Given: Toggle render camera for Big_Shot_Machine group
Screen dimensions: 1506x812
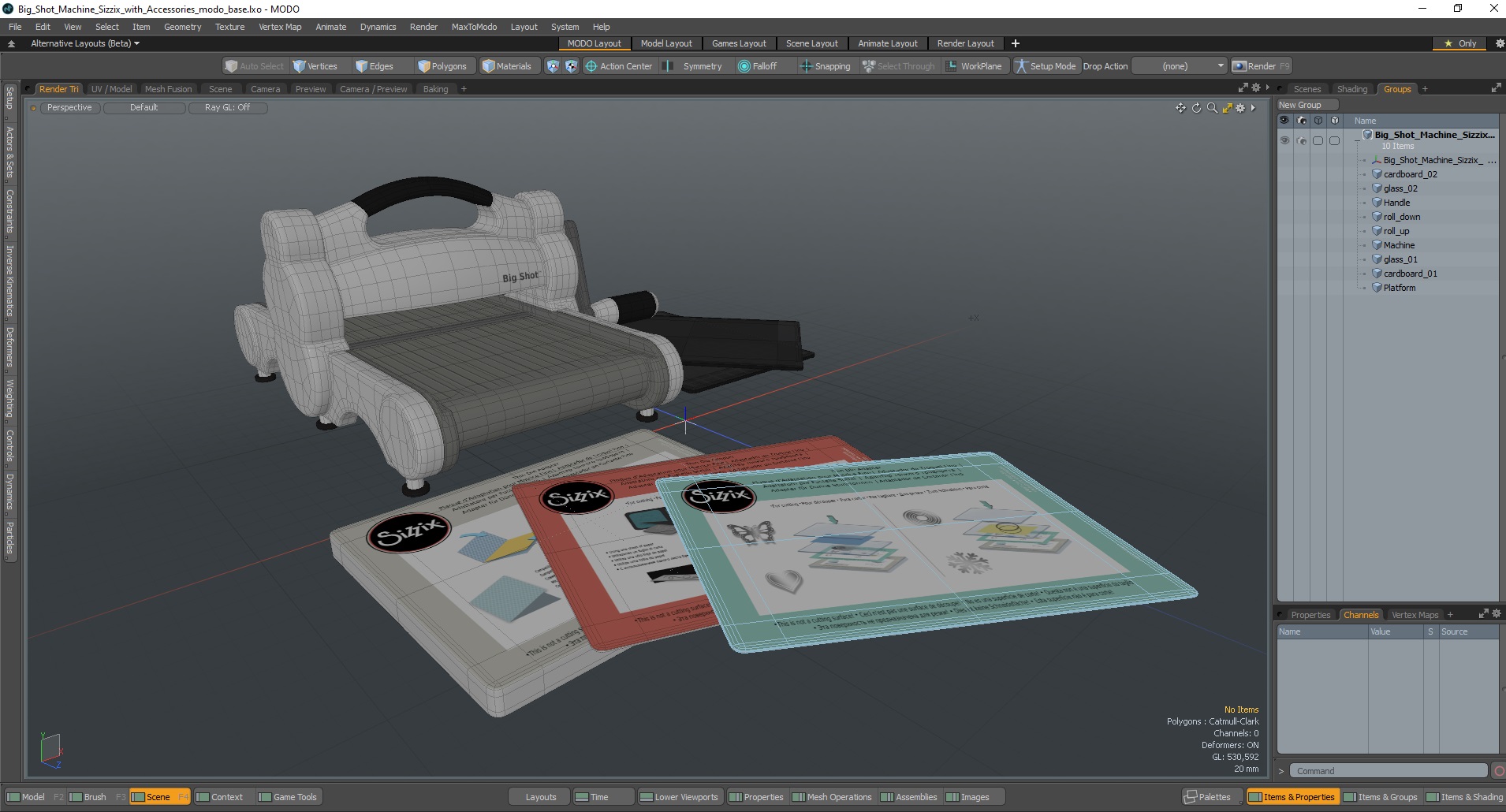Looking at the screenshot, I should (1302, 140).
